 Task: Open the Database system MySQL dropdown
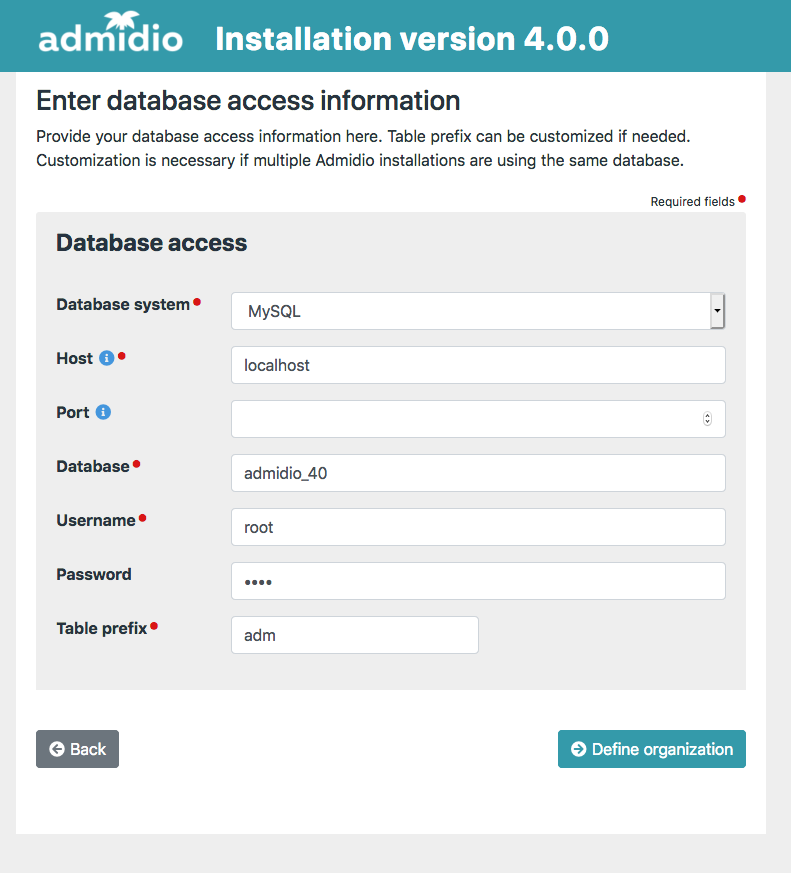470,311
